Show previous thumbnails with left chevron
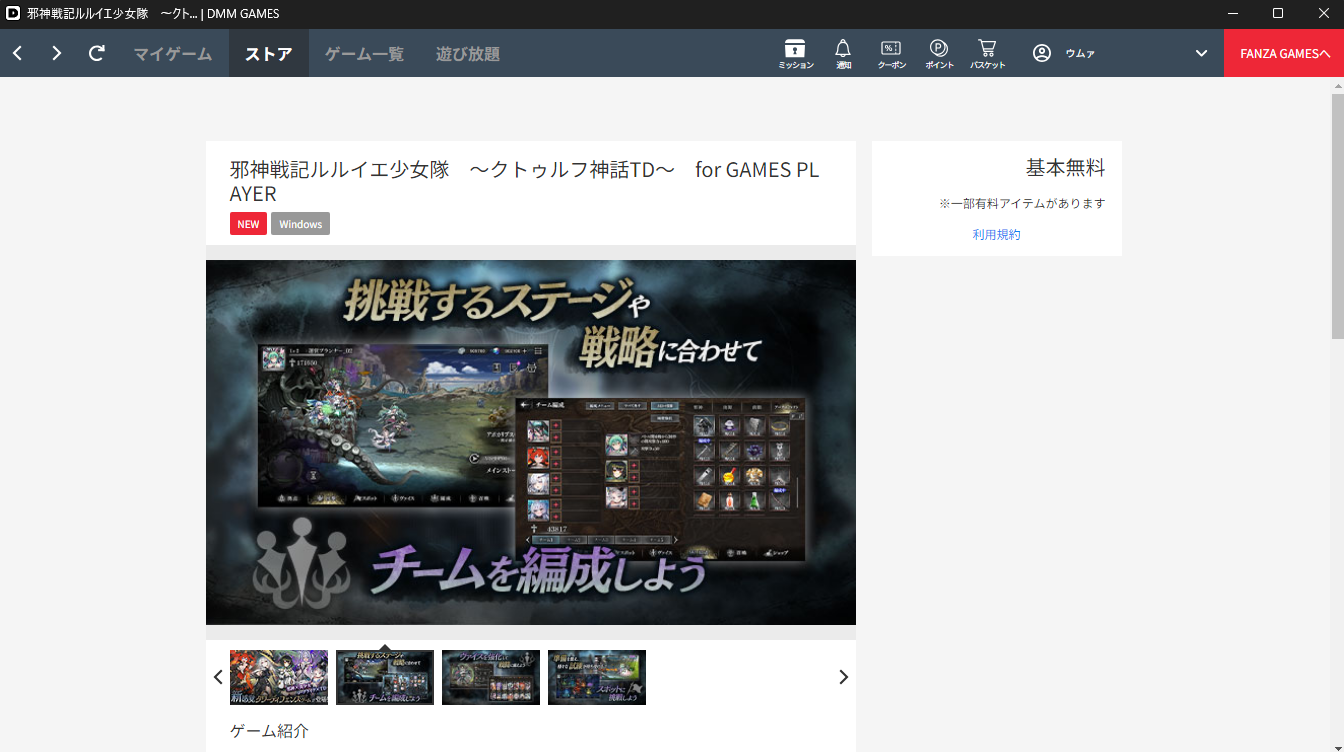1344x752 pixels. 218,677
